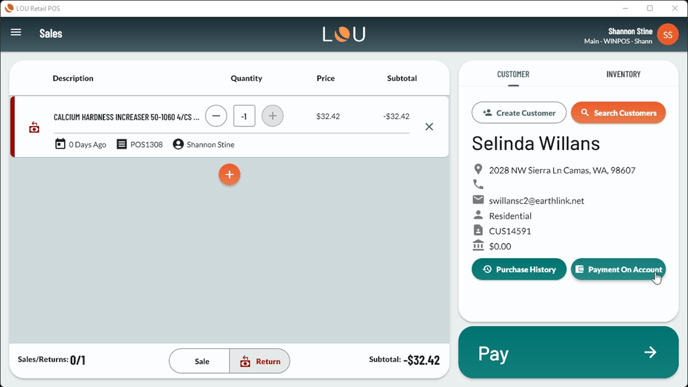Click the email envelope icon

(x=478, y=200)
